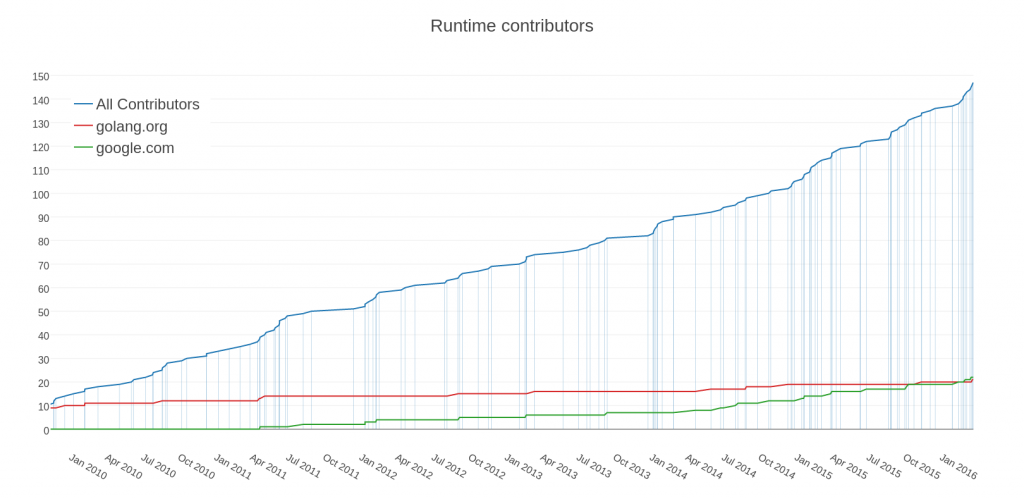Click the Jul 2010 x-axis label

[158, 467]
